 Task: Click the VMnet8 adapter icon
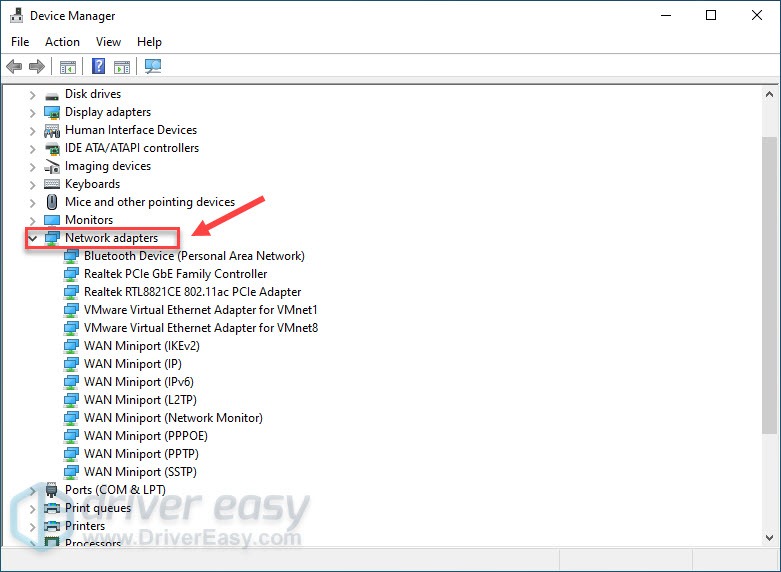71,328
